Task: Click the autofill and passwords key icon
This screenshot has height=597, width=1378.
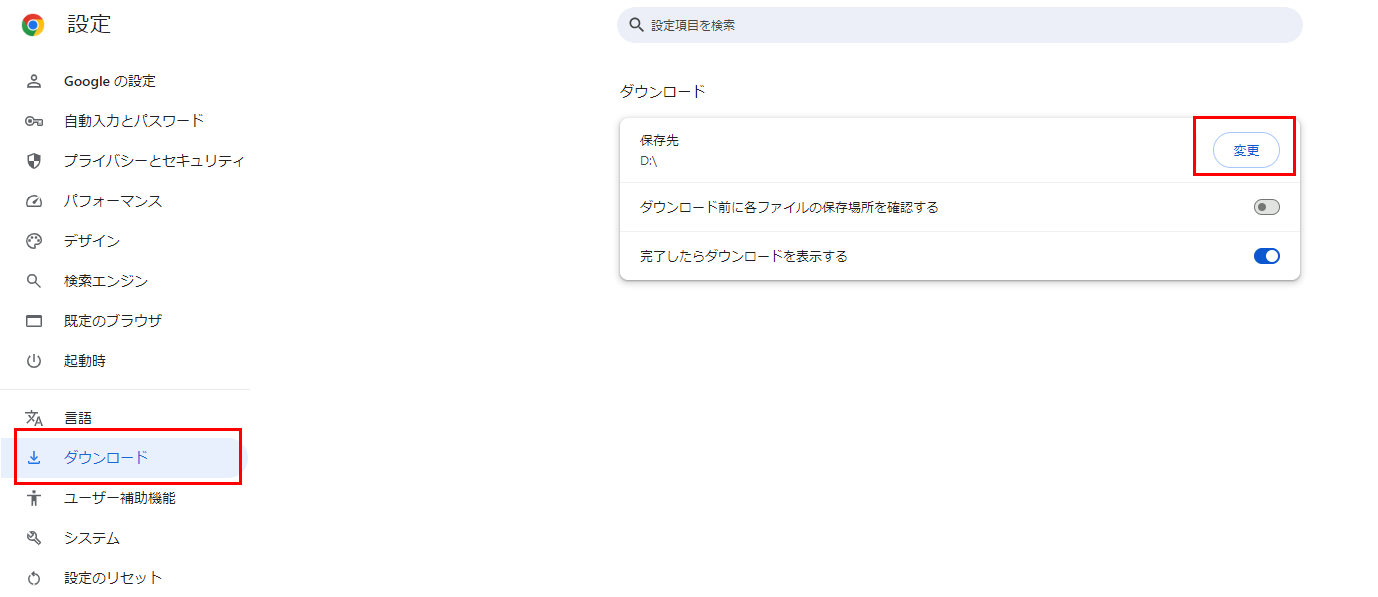Action: click(x=34, y=121)
